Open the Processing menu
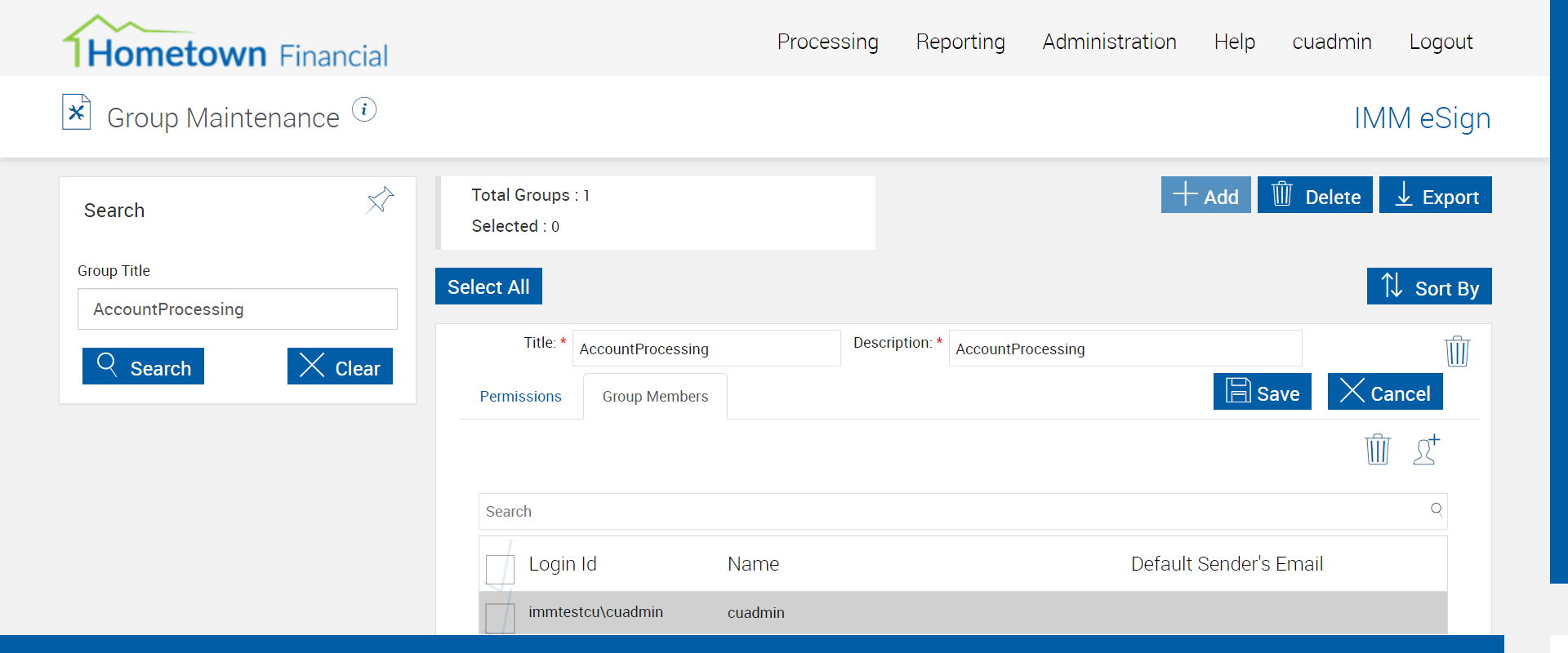The image size is (1568, 653). 827,42
